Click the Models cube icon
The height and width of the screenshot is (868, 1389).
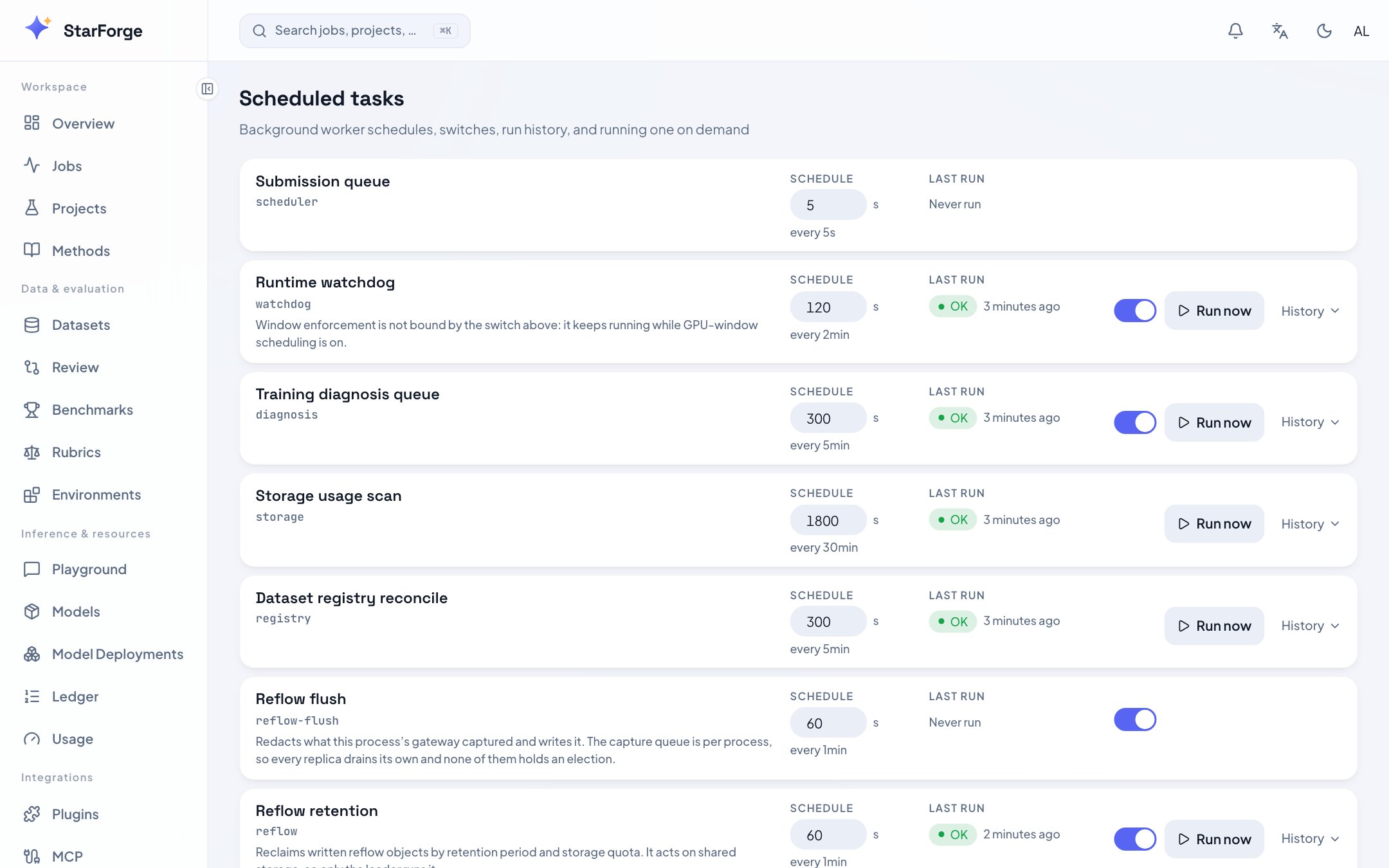tap(32, 611)
